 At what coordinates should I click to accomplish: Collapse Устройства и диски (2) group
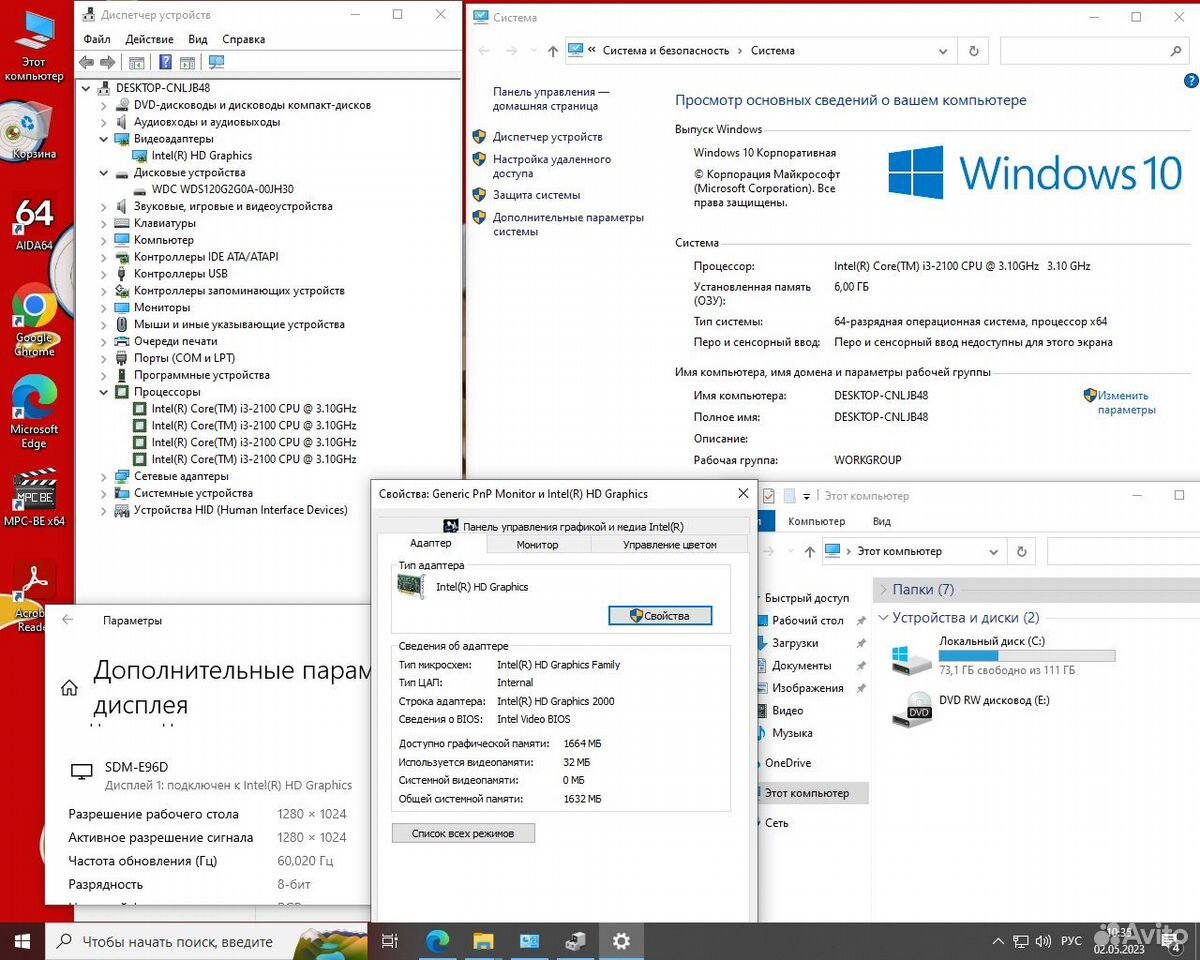pyautogui.click(x=882, y=618)
